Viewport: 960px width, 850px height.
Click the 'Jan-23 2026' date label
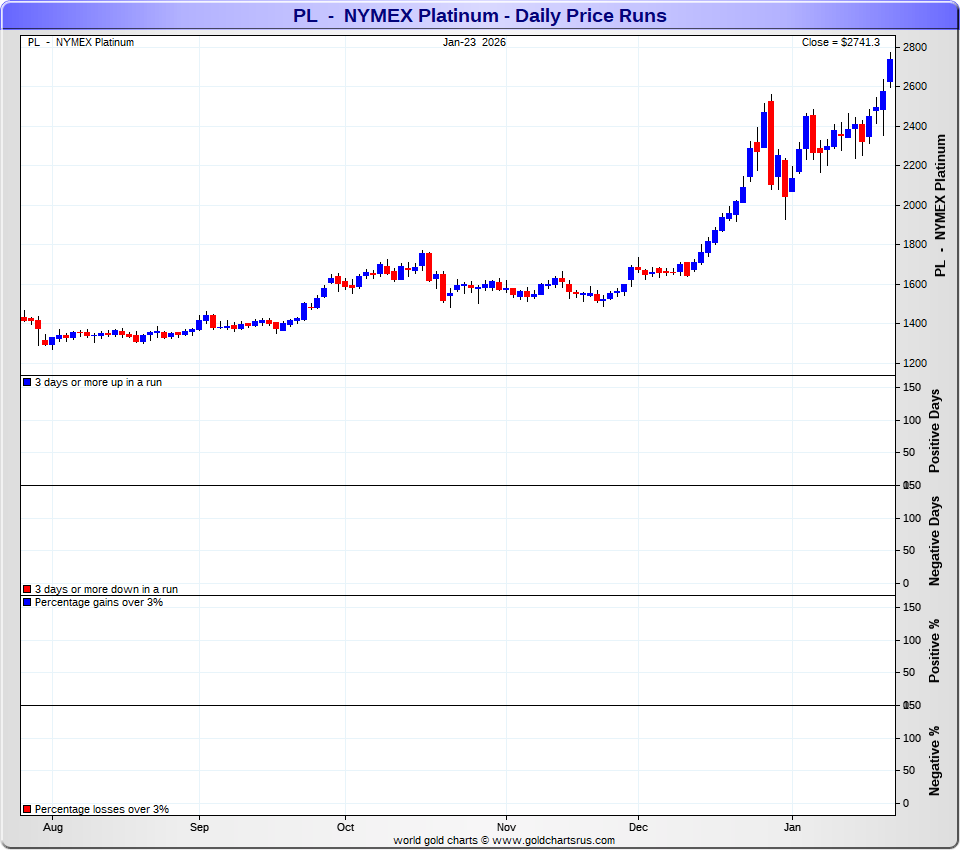click(x=474, y=42)
